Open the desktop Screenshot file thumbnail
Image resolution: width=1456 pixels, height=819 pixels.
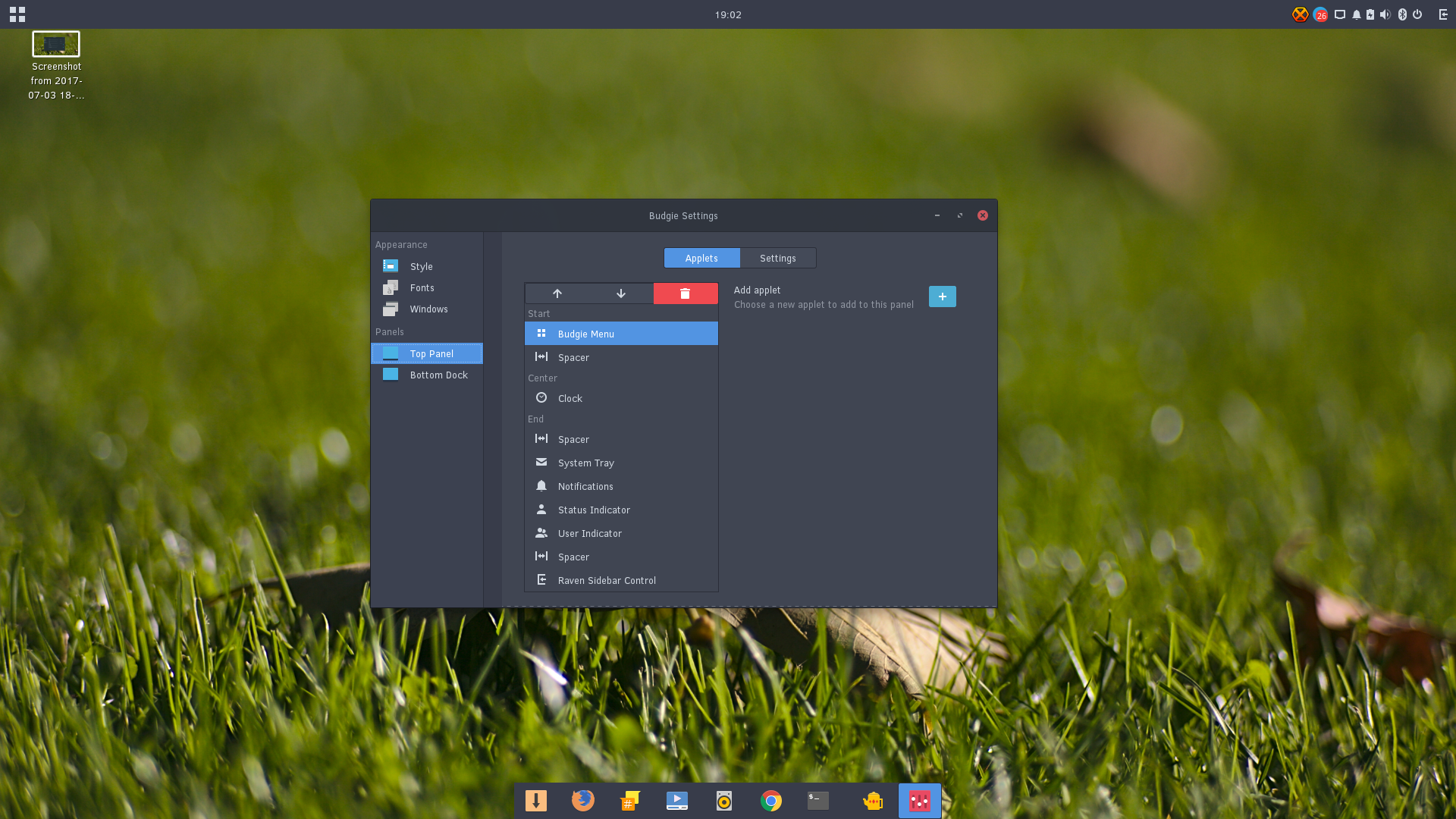[56, 45]
